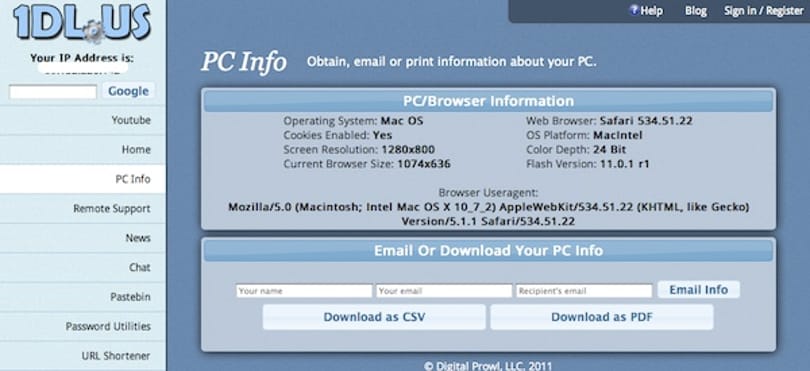Click the Recipient's email field
810x371 pixels.
click(x=584, y=291)
